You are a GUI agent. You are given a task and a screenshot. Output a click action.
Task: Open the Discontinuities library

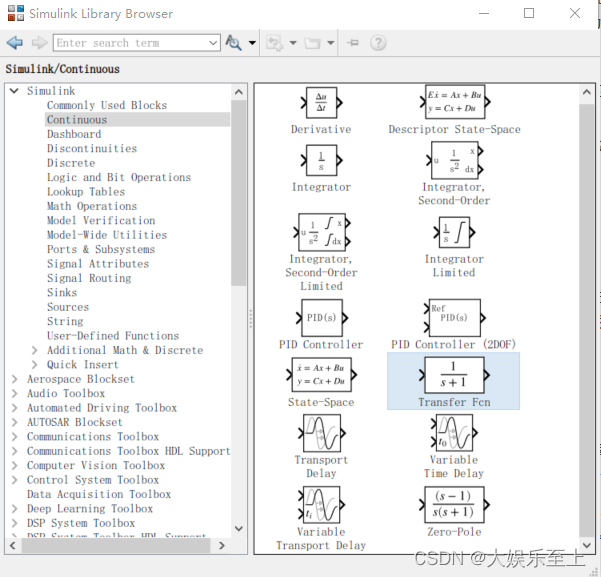point(92,148)
